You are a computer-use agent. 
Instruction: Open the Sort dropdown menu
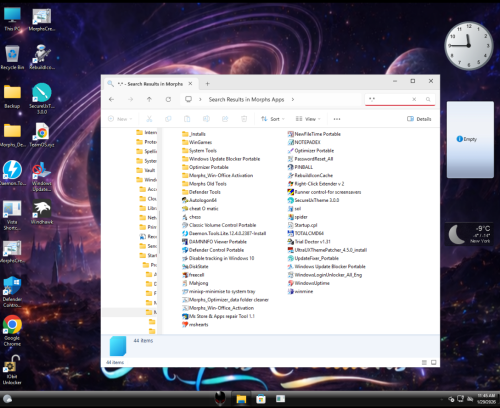coord(273,119)
